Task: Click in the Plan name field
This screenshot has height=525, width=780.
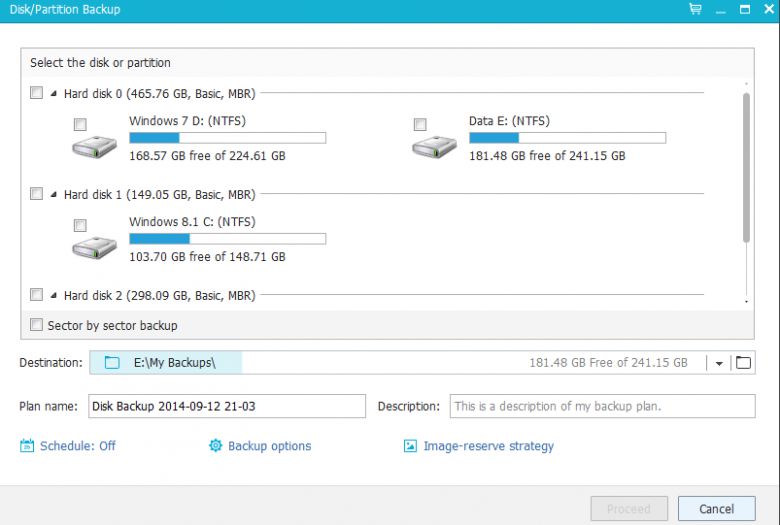Action: [x=227, y=406]
